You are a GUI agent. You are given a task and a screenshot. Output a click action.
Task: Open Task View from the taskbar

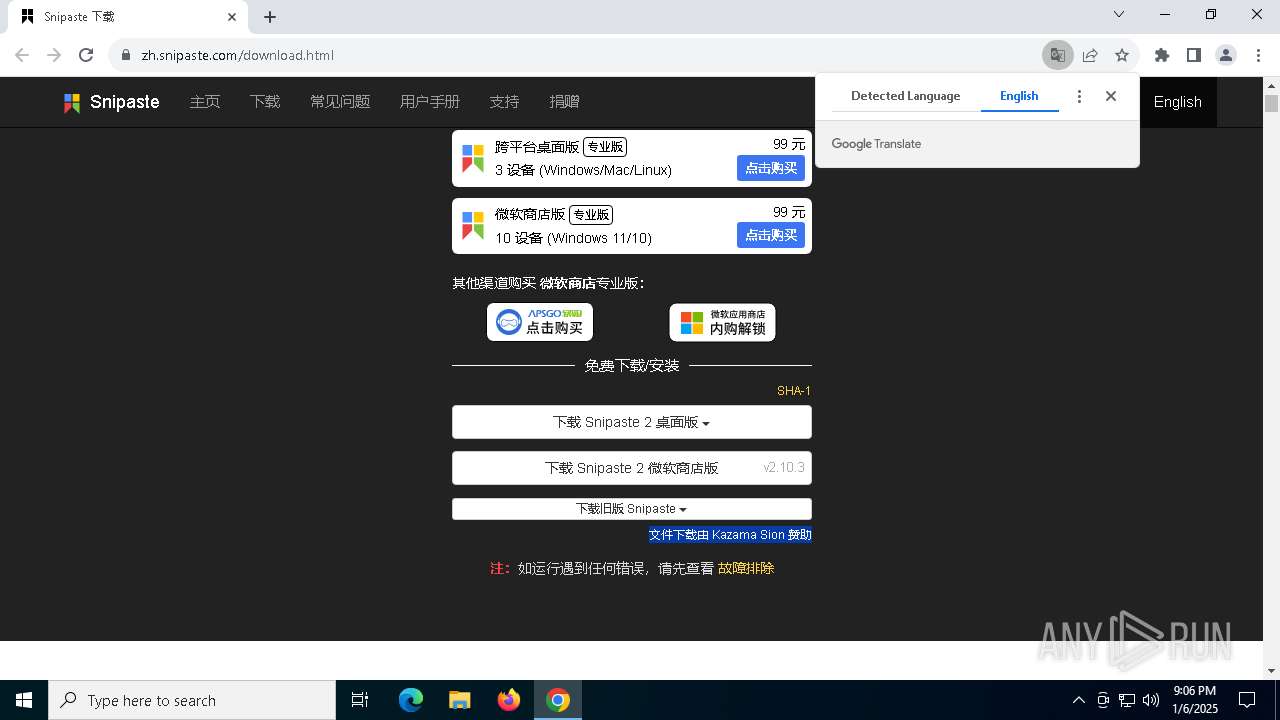[360, 700]
